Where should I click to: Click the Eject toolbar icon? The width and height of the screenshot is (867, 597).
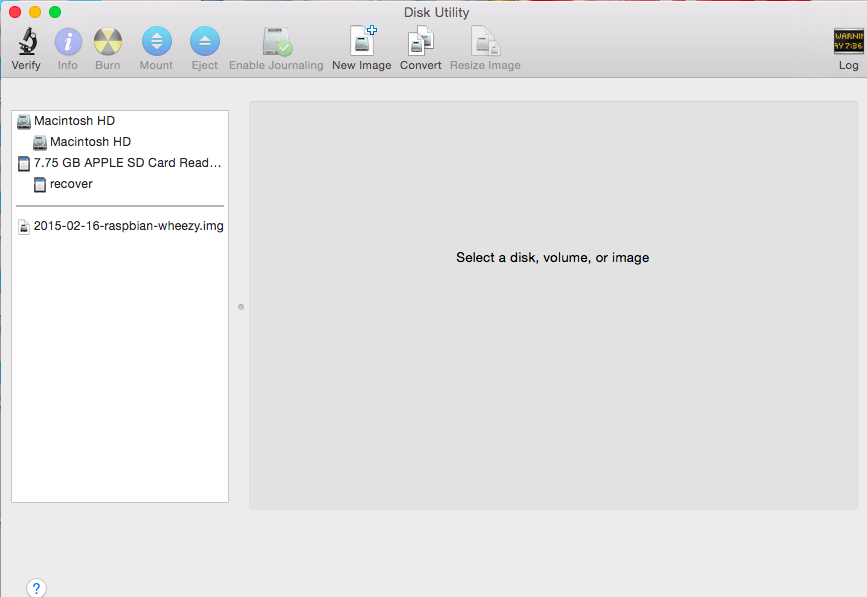(x=204, y=42)
